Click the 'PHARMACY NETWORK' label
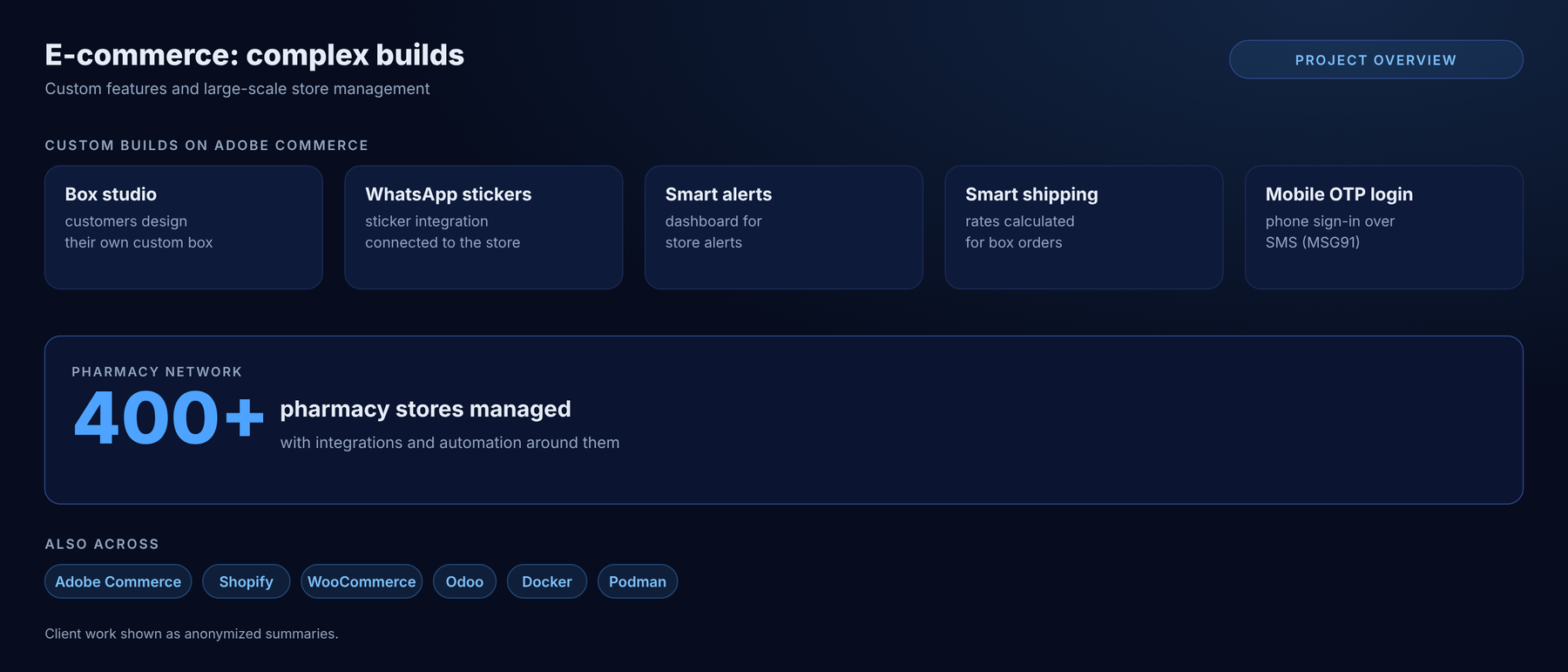 (157, 372)
